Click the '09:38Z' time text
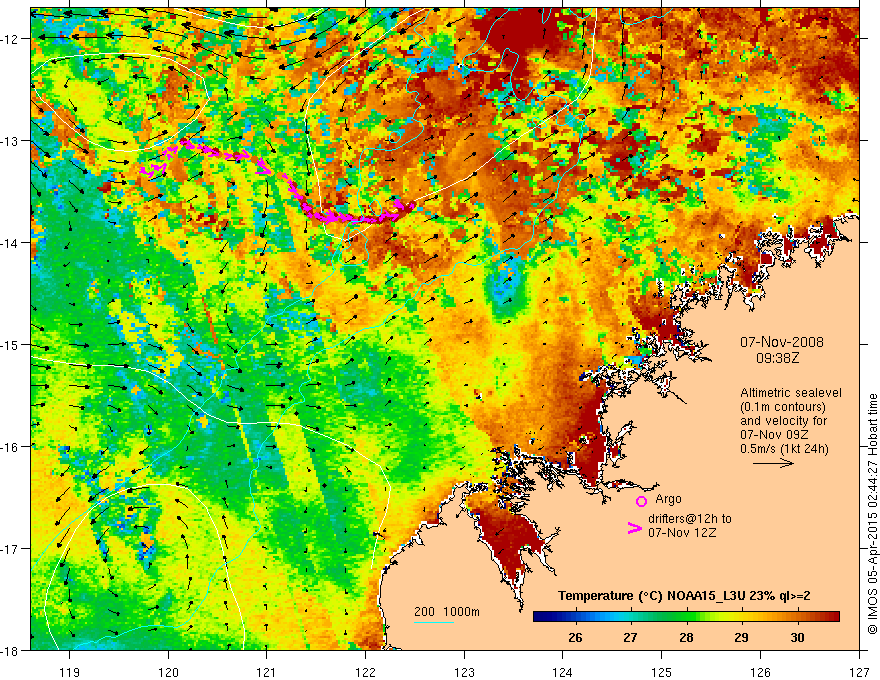The image size is (880, 680). (777, 358)
